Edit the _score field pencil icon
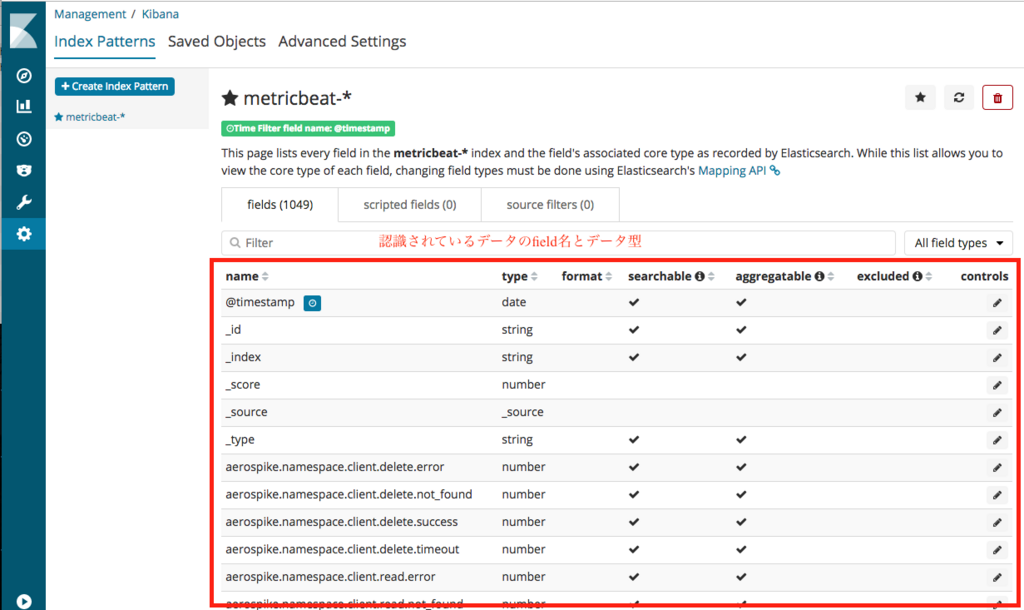 click(x=997, y=385)
